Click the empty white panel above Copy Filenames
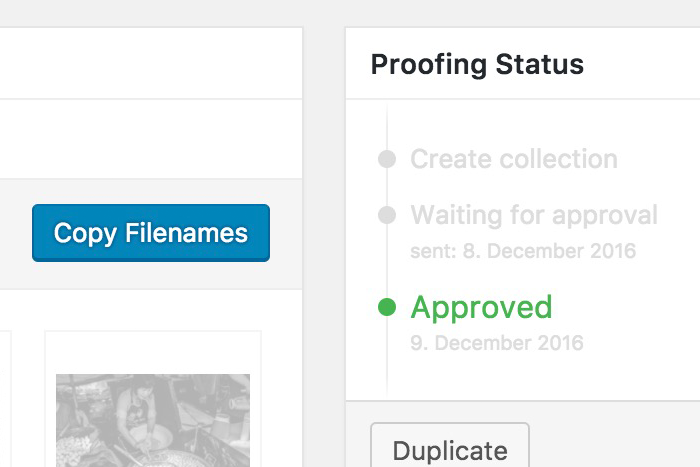 [x=150, y=140]
